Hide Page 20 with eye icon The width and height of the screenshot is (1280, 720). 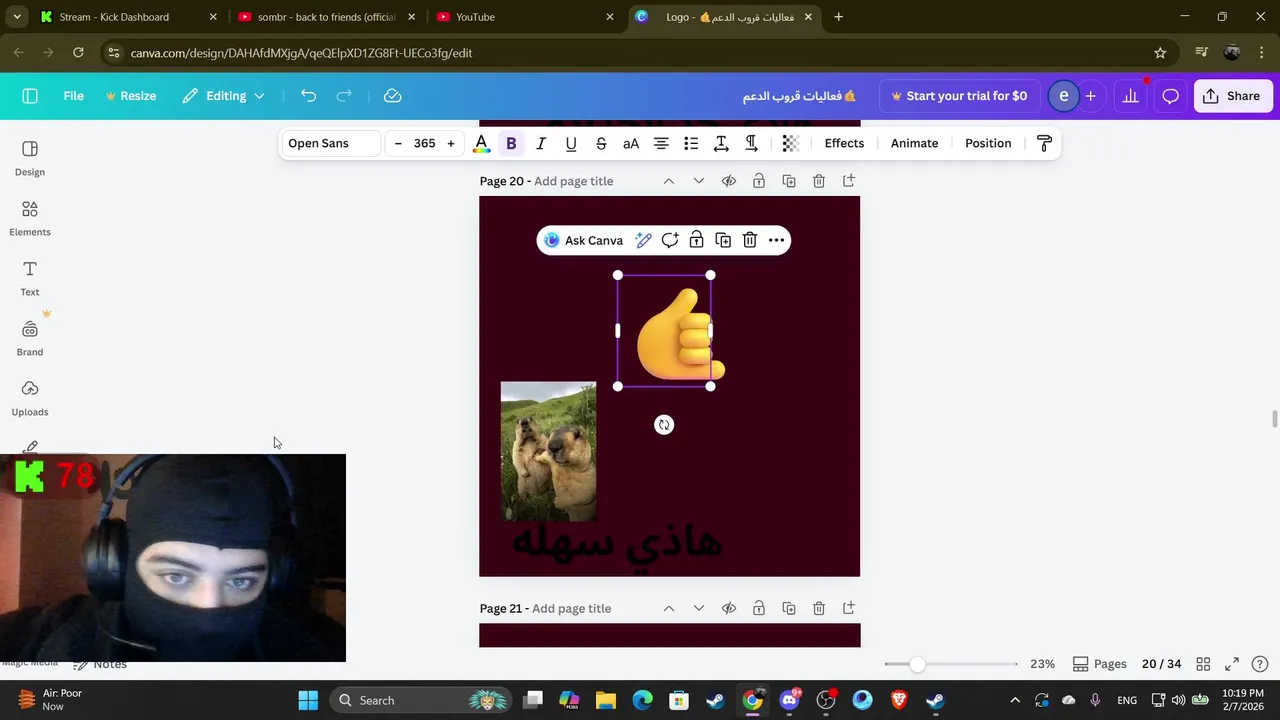click(729, 181)
